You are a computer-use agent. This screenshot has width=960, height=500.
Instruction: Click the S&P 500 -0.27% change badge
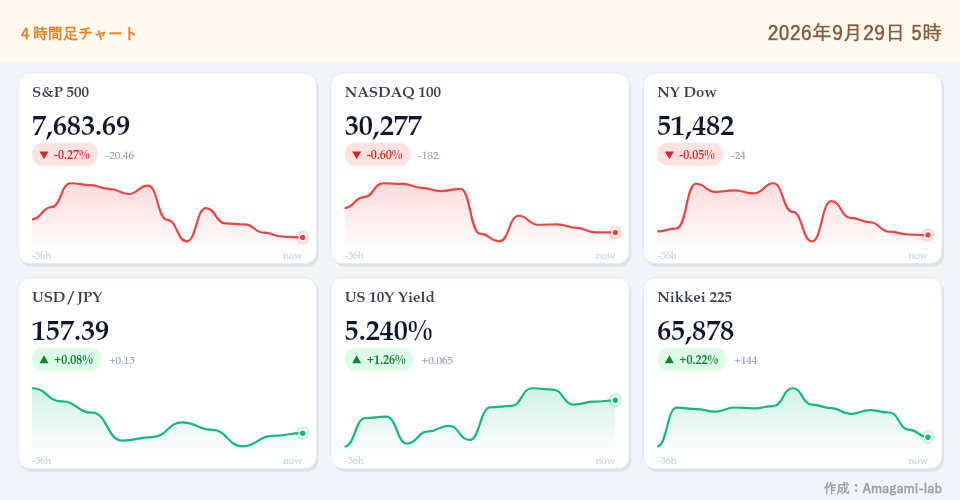(65, 155)
